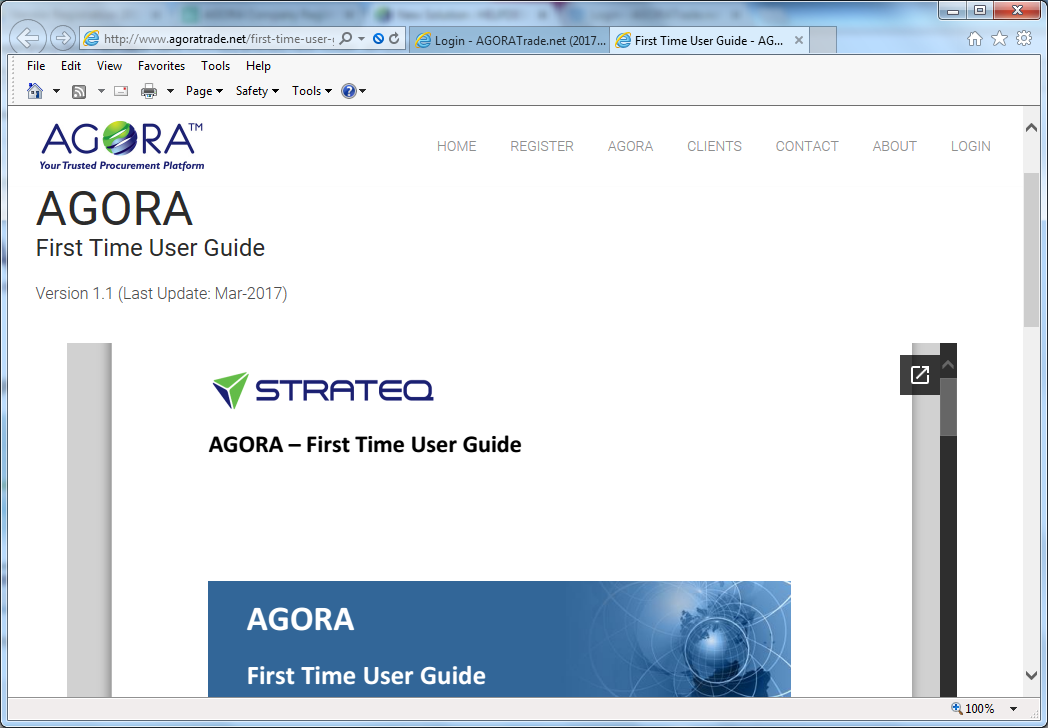Open CONTACT nav link
The image size is (1048, 728).
coord(807,146)
